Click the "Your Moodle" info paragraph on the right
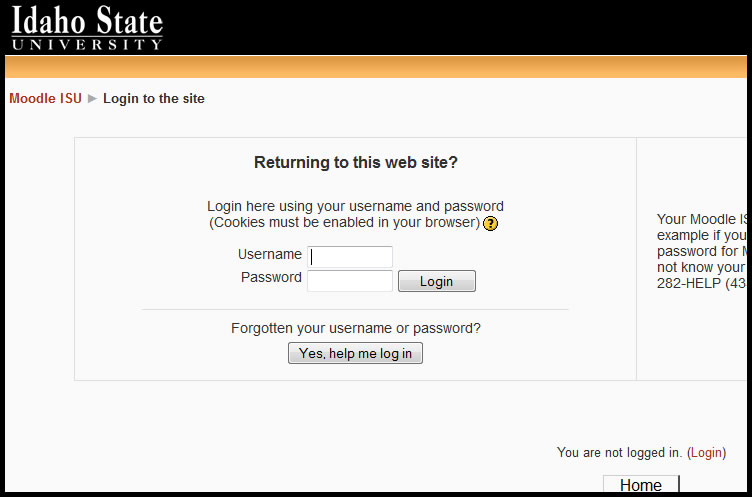The width and height of the screenshot is (752, 497). tap(702, 251)
